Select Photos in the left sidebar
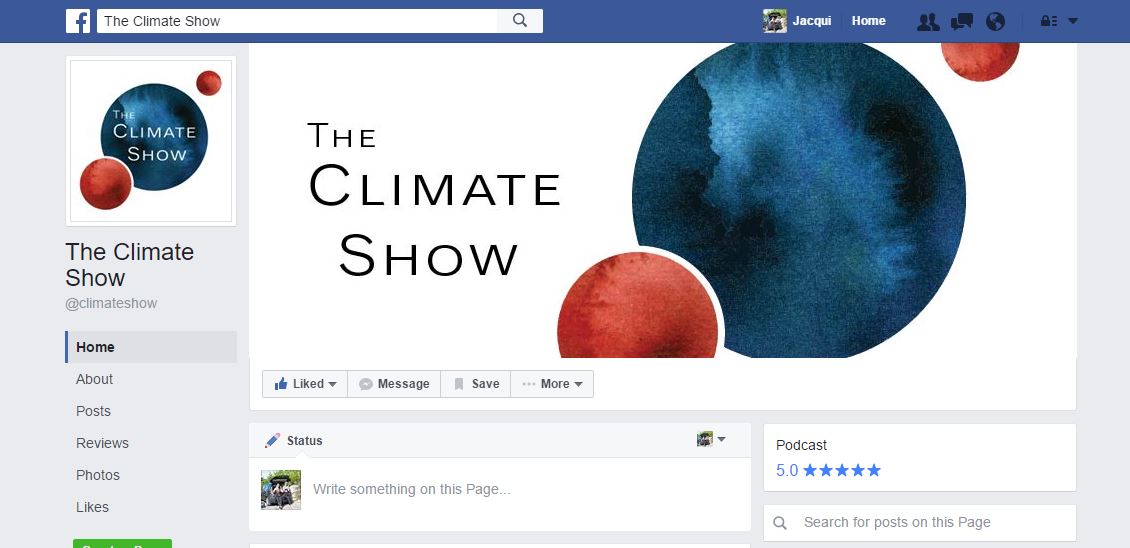The image size is (1130, 548). tap(98, 475)
